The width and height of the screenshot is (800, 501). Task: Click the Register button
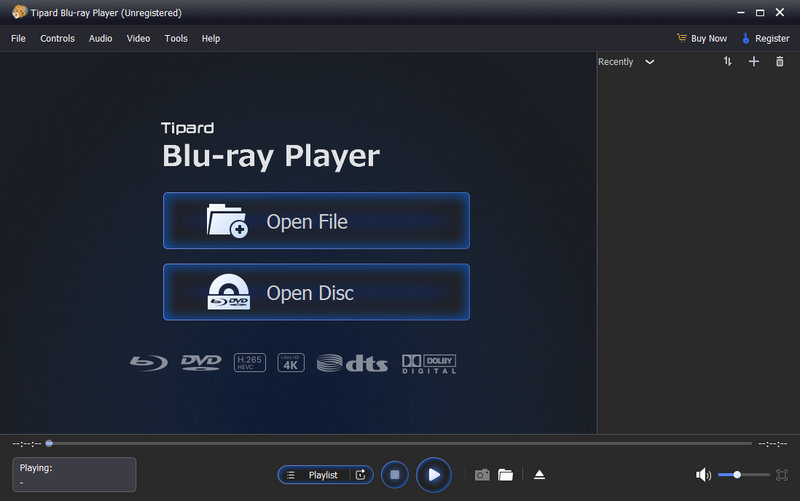pos(766,39)
